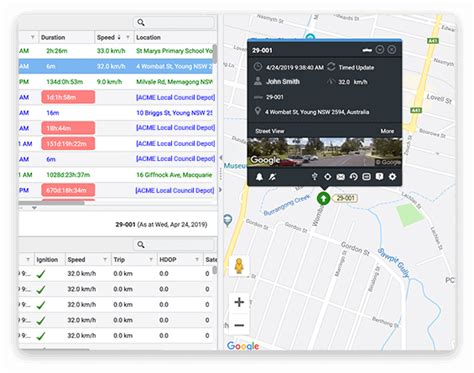Click the 29-001 label beside map marker
Image resolution: width=474 pixels, height=373 pixels.
345,198
